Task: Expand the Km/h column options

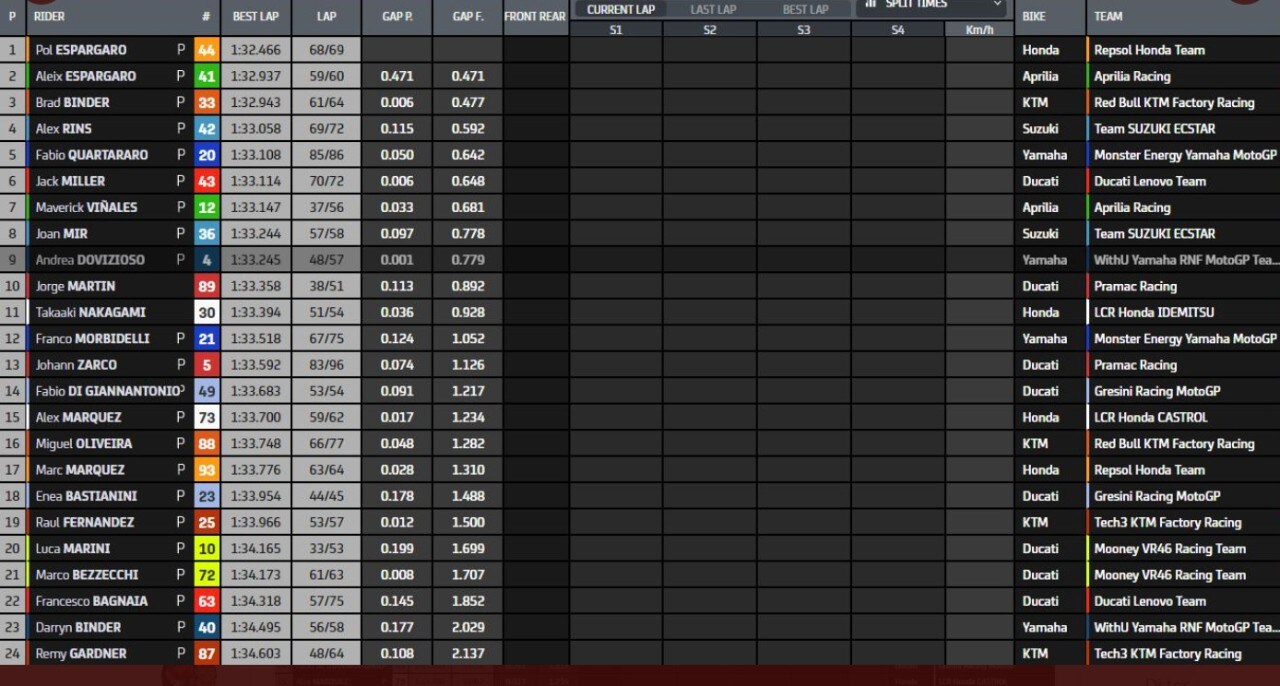Action: [x=981, y=29]
